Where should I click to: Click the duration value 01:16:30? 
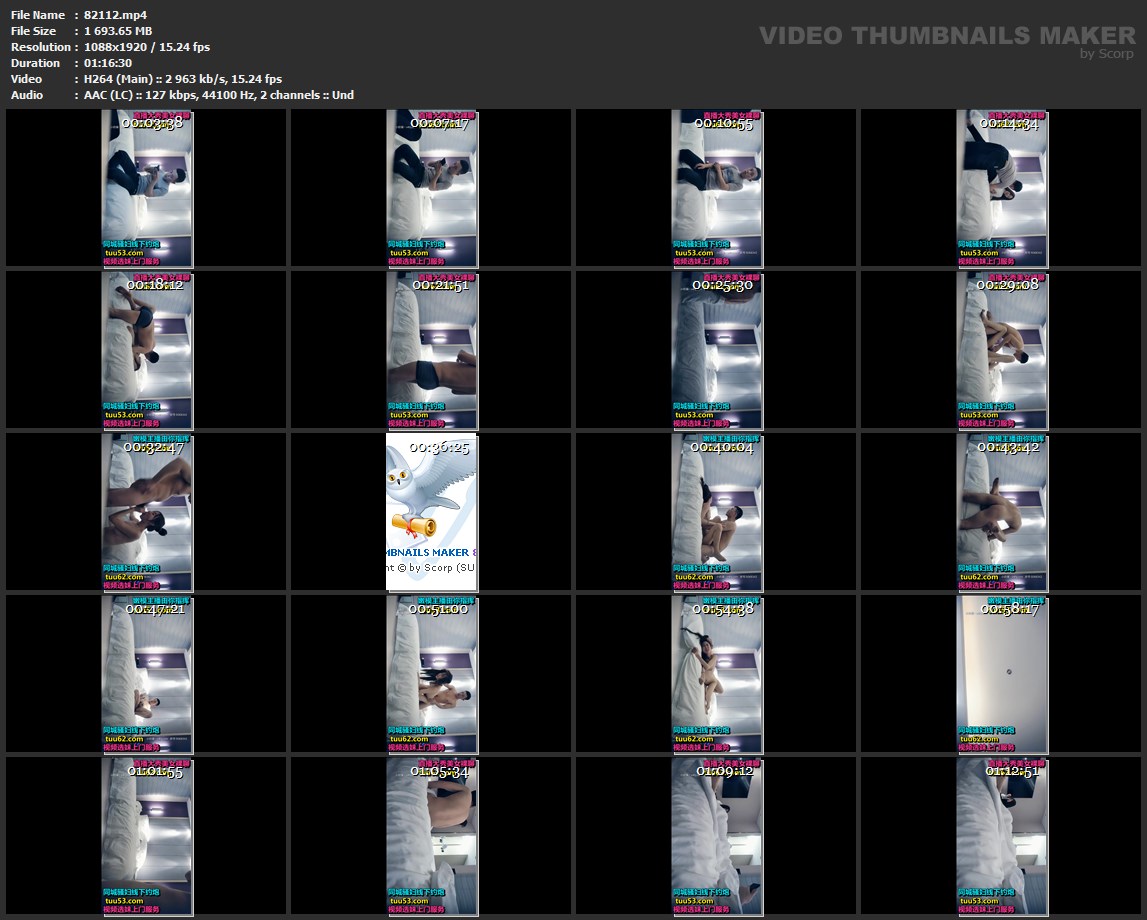(x=108, y=63)
